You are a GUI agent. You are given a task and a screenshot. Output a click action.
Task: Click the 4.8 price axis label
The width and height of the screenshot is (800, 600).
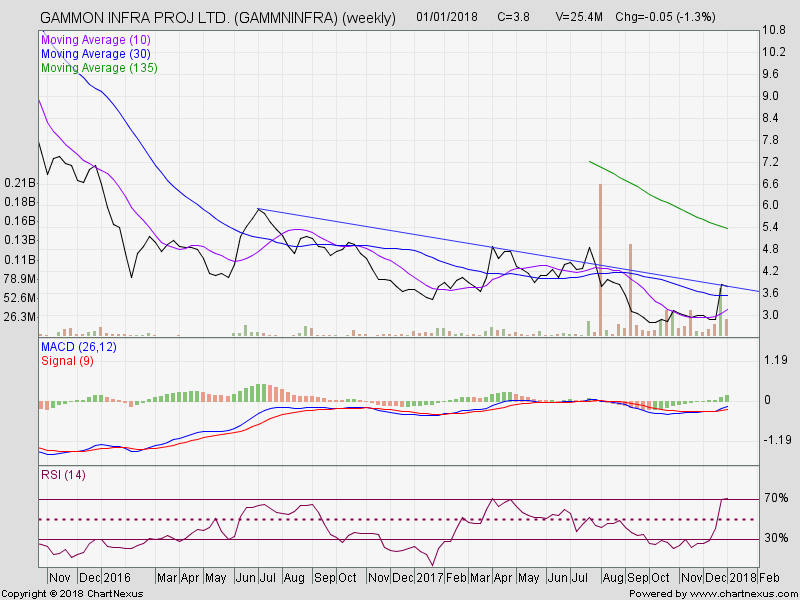pyautogui.click(x=770, y=249)
